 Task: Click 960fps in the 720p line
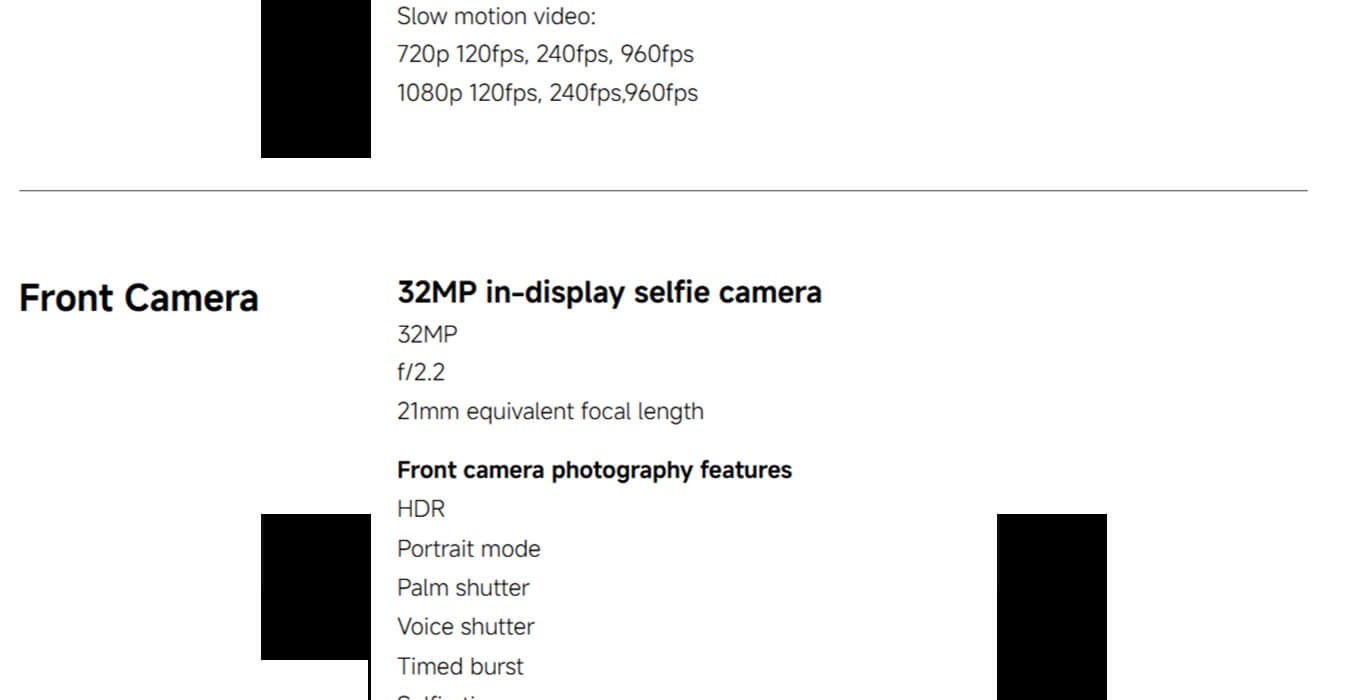tap(656, 54)
